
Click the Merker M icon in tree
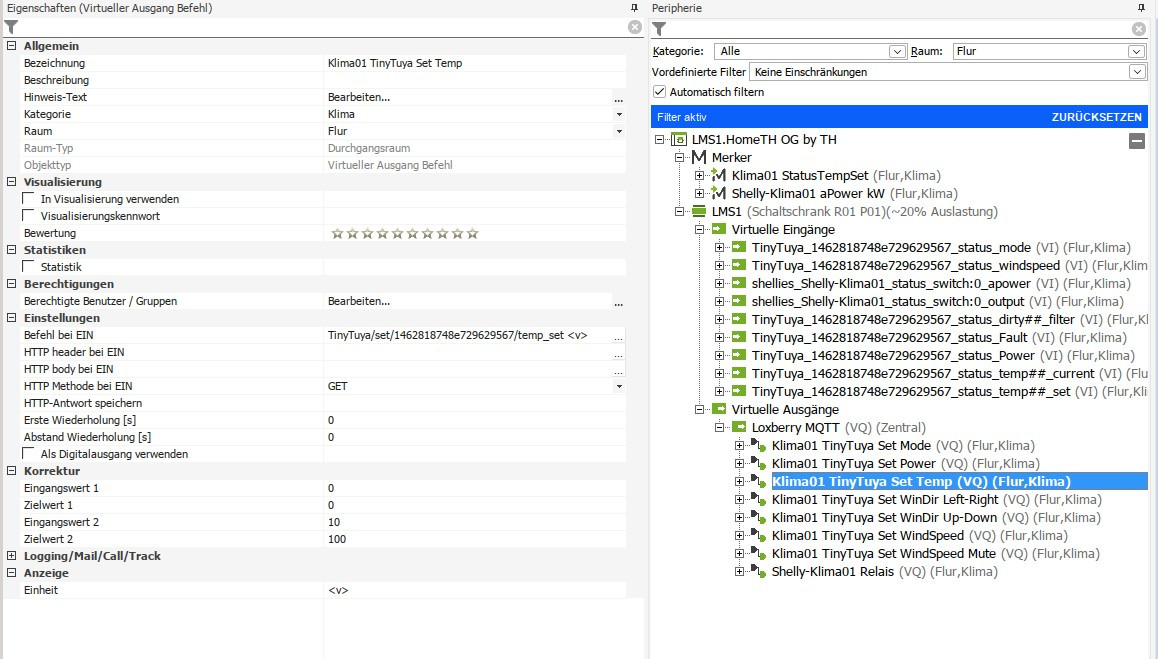tap(699, 158)
